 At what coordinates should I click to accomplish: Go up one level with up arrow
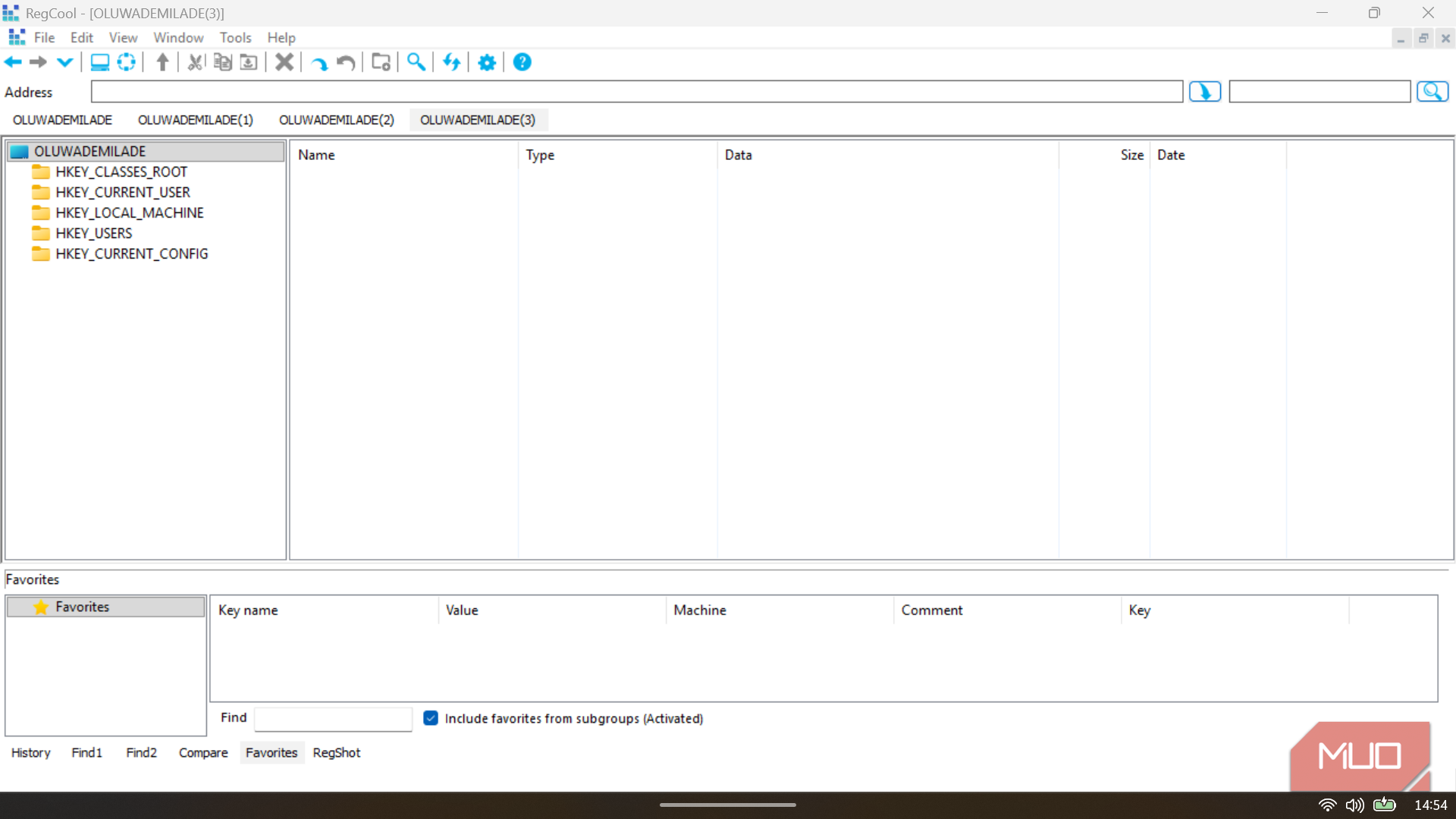(162, 62)
